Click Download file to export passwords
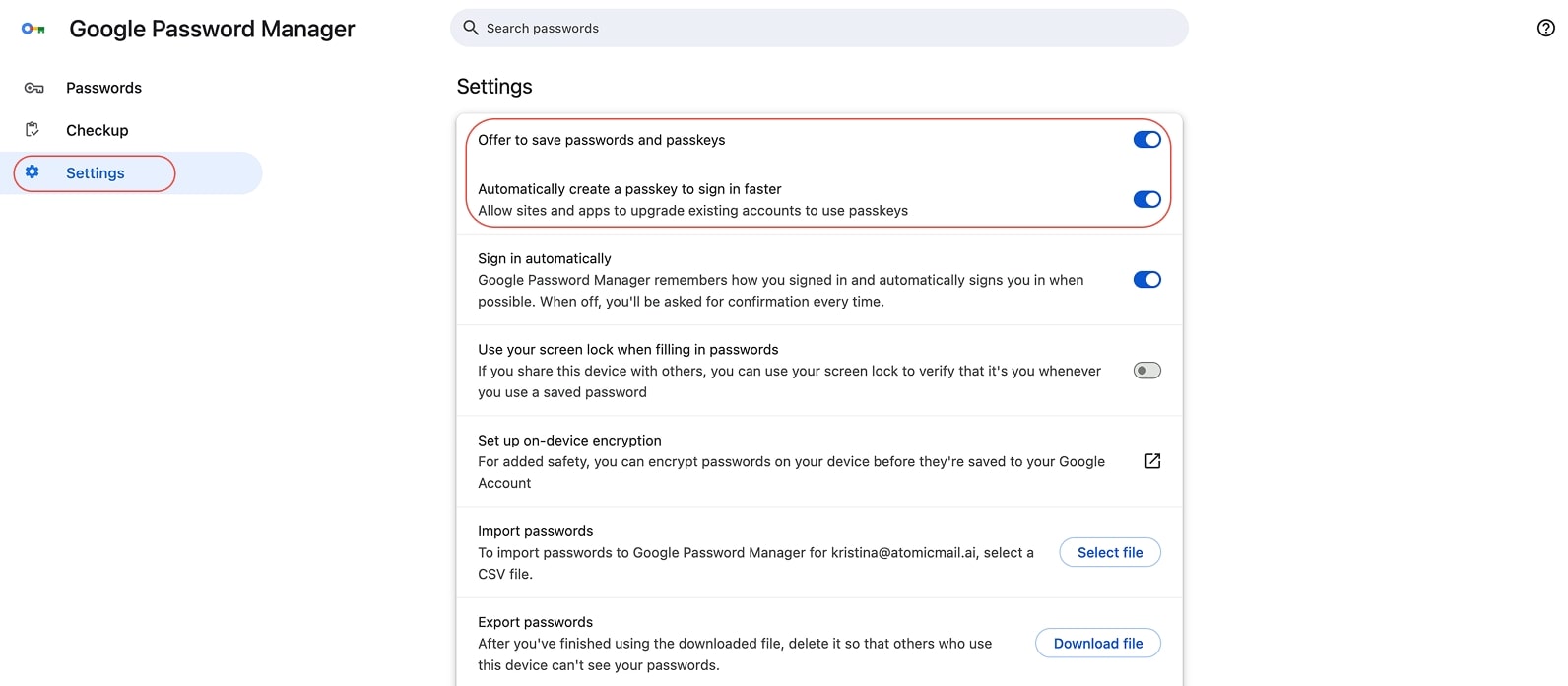 pyautogui.click(x=1098, y=643)
